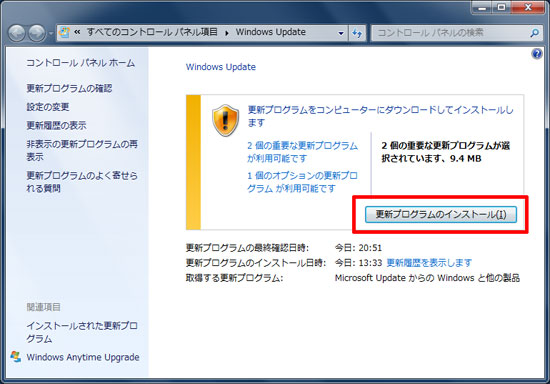Click Windows Anytime Upgrade link
Screen dimensions: 550x384
point(83,357)
